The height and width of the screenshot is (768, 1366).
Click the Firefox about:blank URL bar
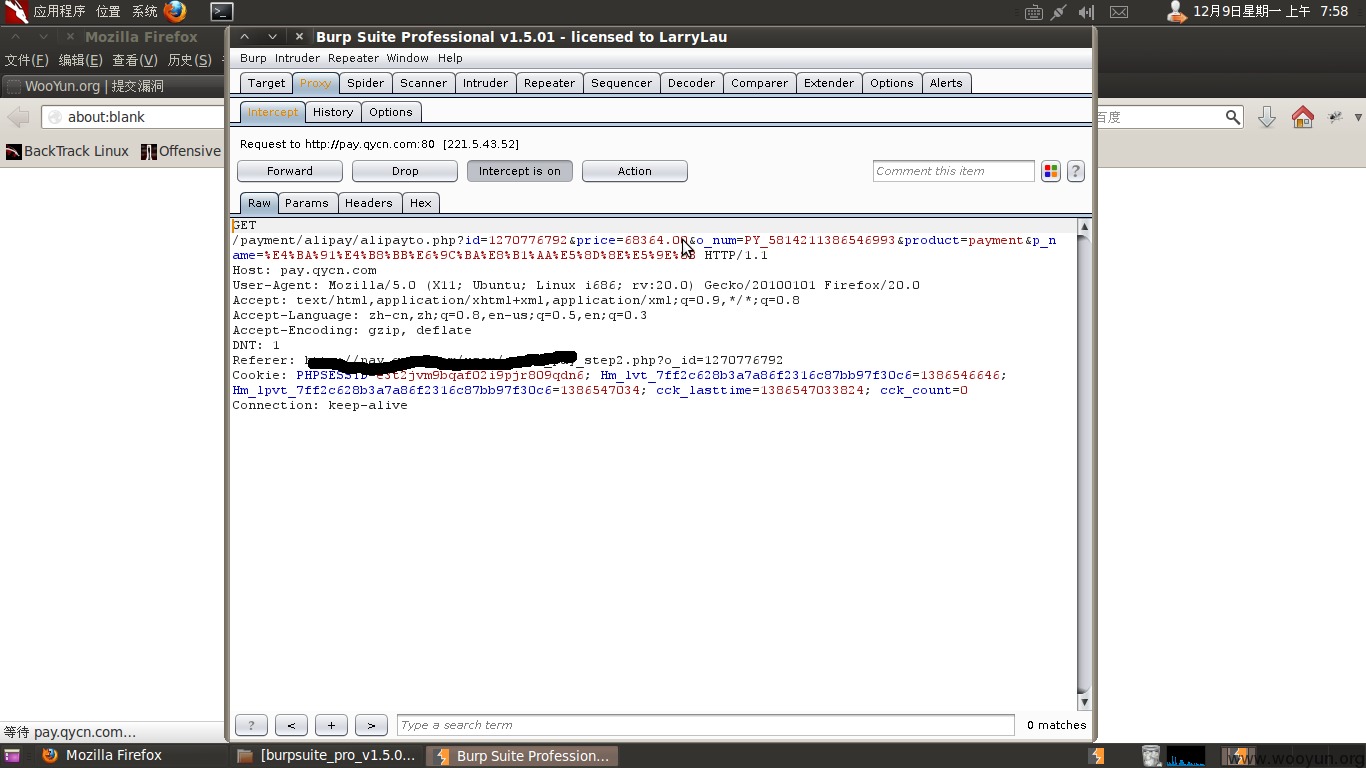(x=133, y=117)
